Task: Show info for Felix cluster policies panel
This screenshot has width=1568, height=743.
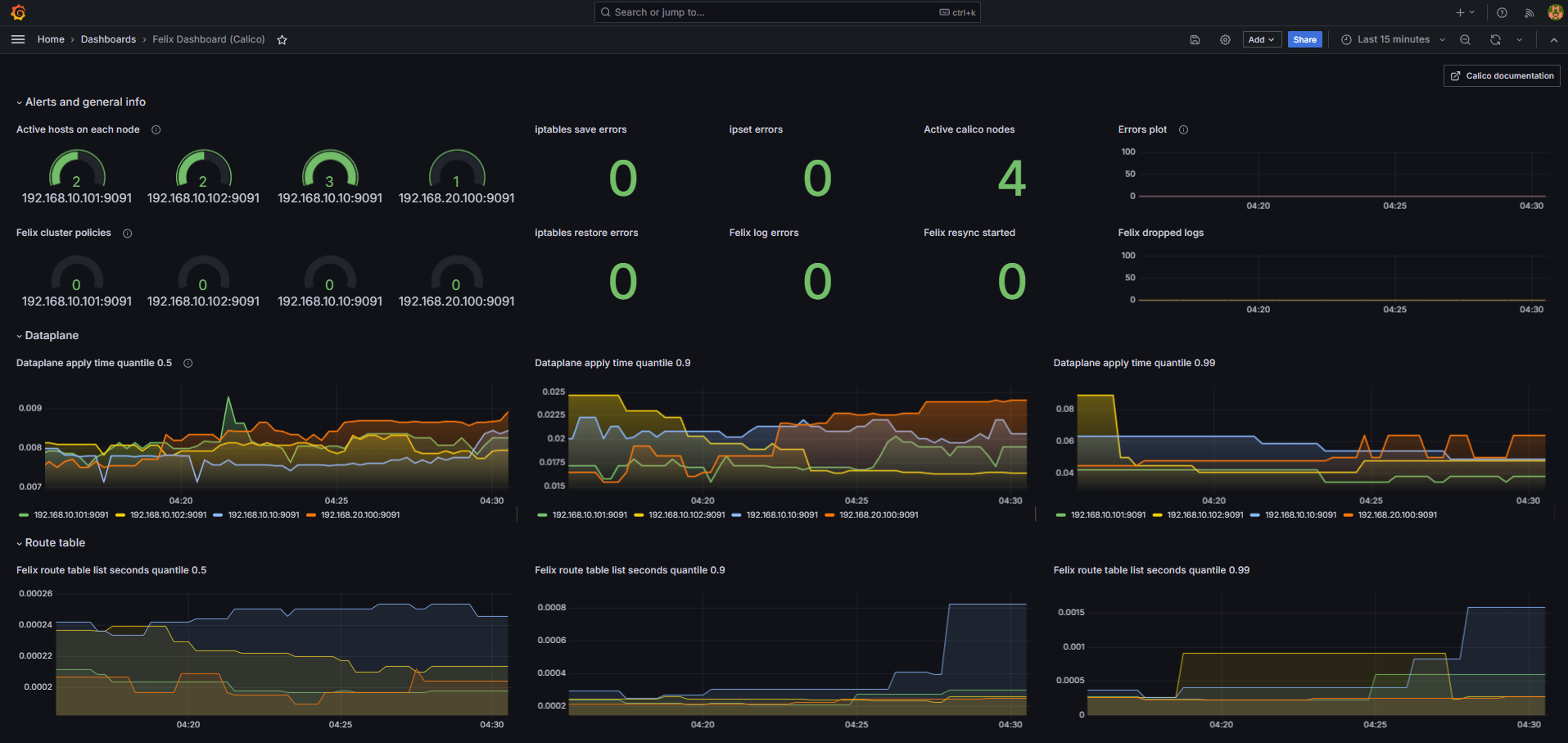Action: click(127, 233)
